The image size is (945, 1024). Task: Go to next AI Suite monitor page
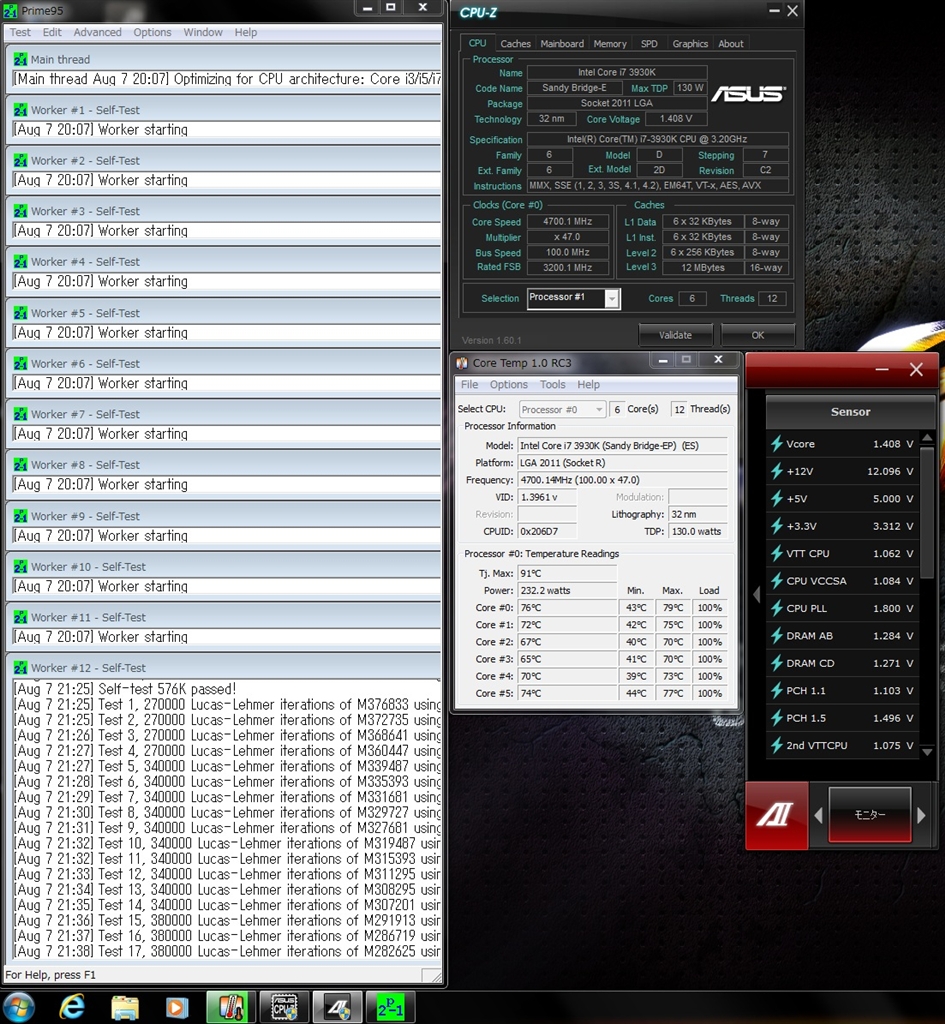click(923, 815)
